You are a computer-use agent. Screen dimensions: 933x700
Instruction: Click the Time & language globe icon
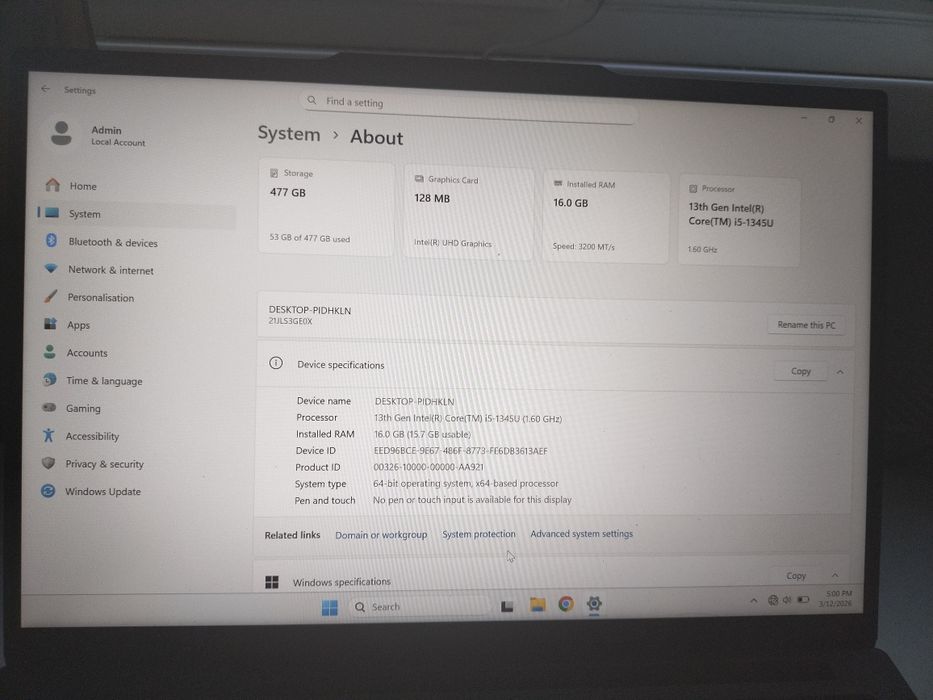(49, 379)
